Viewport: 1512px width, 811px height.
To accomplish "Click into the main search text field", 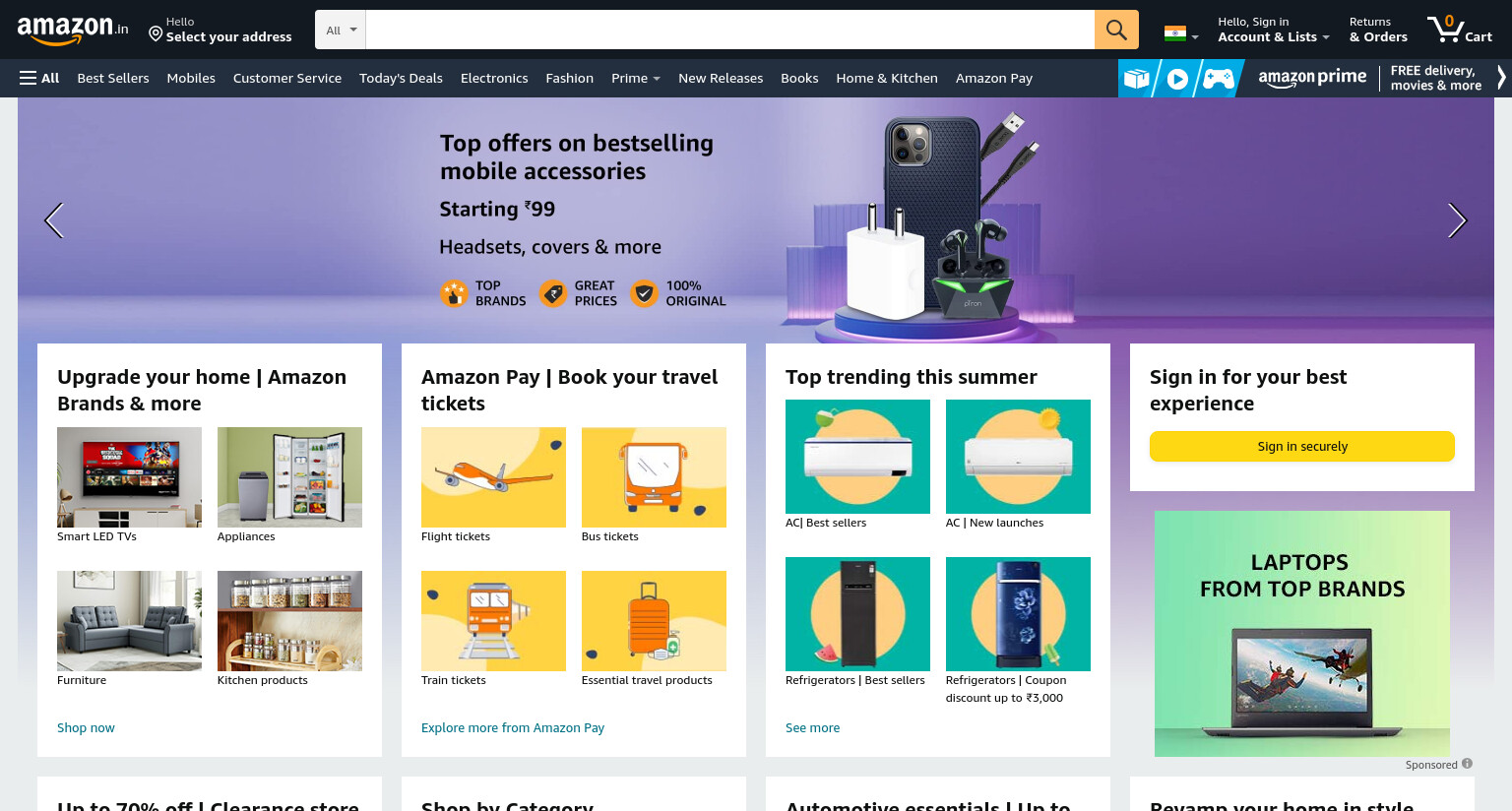I will [730, 30].
